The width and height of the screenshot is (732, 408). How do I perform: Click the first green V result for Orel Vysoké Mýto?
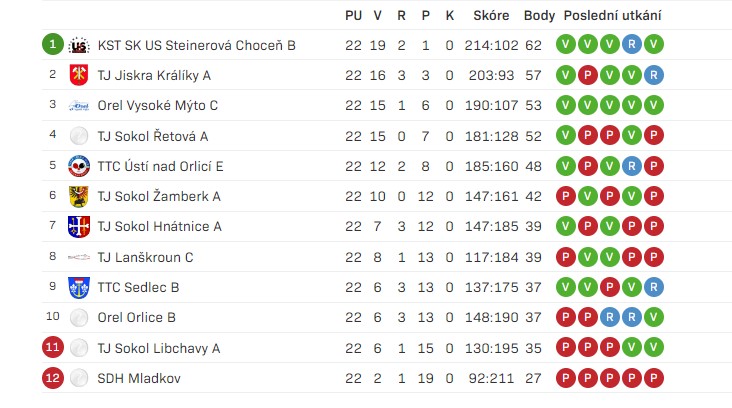566,105
